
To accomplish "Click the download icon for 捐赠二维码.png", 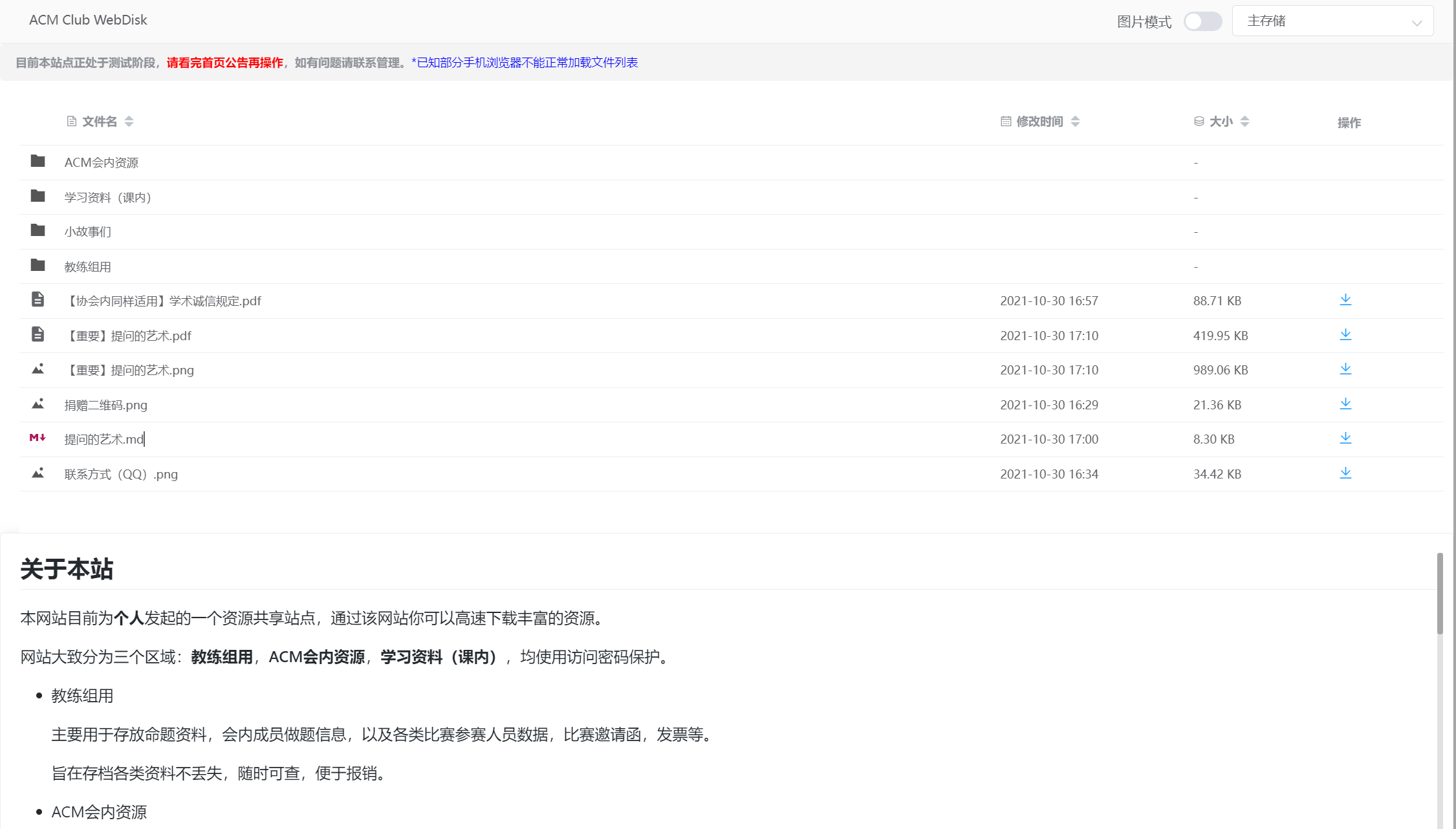I will point(1345,404).
